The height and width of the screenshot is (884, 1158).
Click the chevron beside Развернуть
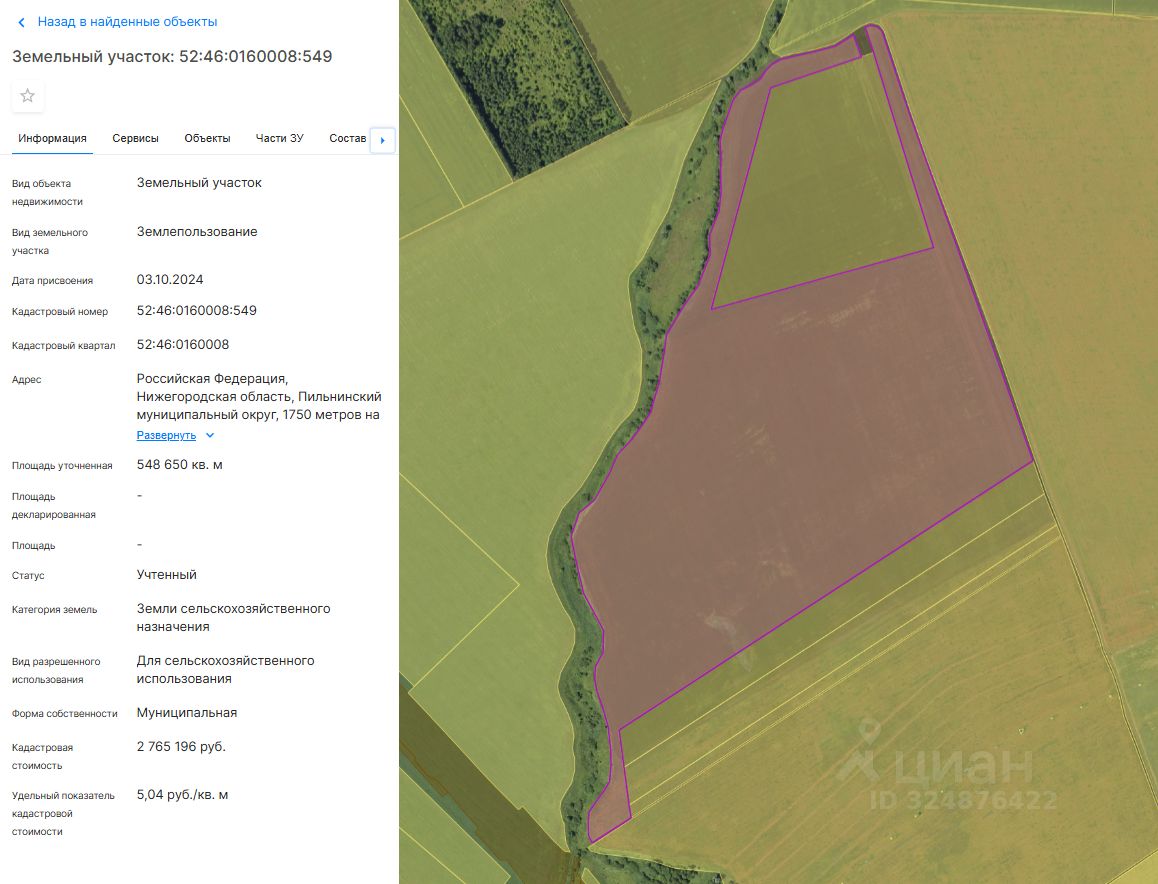point(210,436)
